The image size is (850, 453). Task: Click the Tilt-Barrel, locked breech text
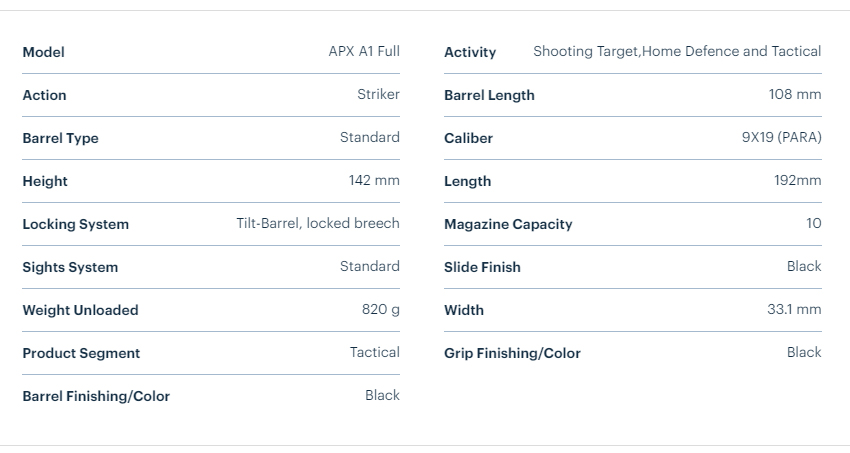pyautogui.click(x=317, y=223)
